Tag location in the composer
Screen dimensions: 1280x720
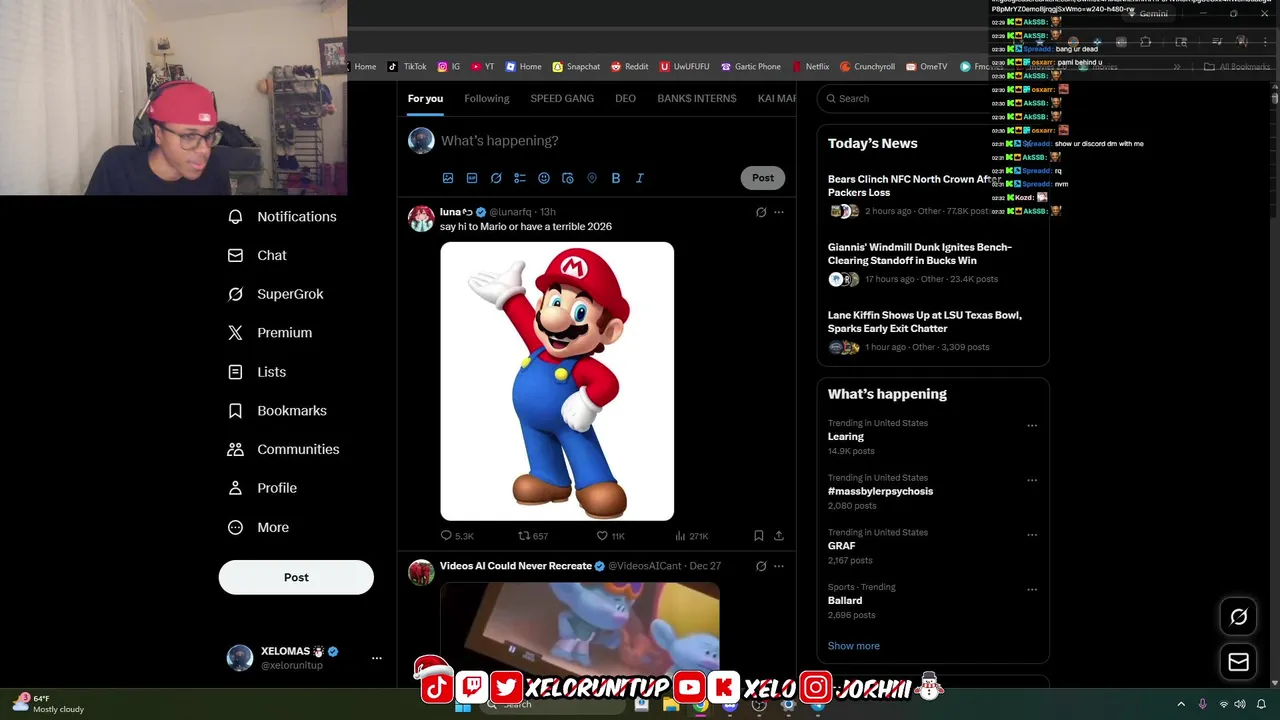point(592,178)
